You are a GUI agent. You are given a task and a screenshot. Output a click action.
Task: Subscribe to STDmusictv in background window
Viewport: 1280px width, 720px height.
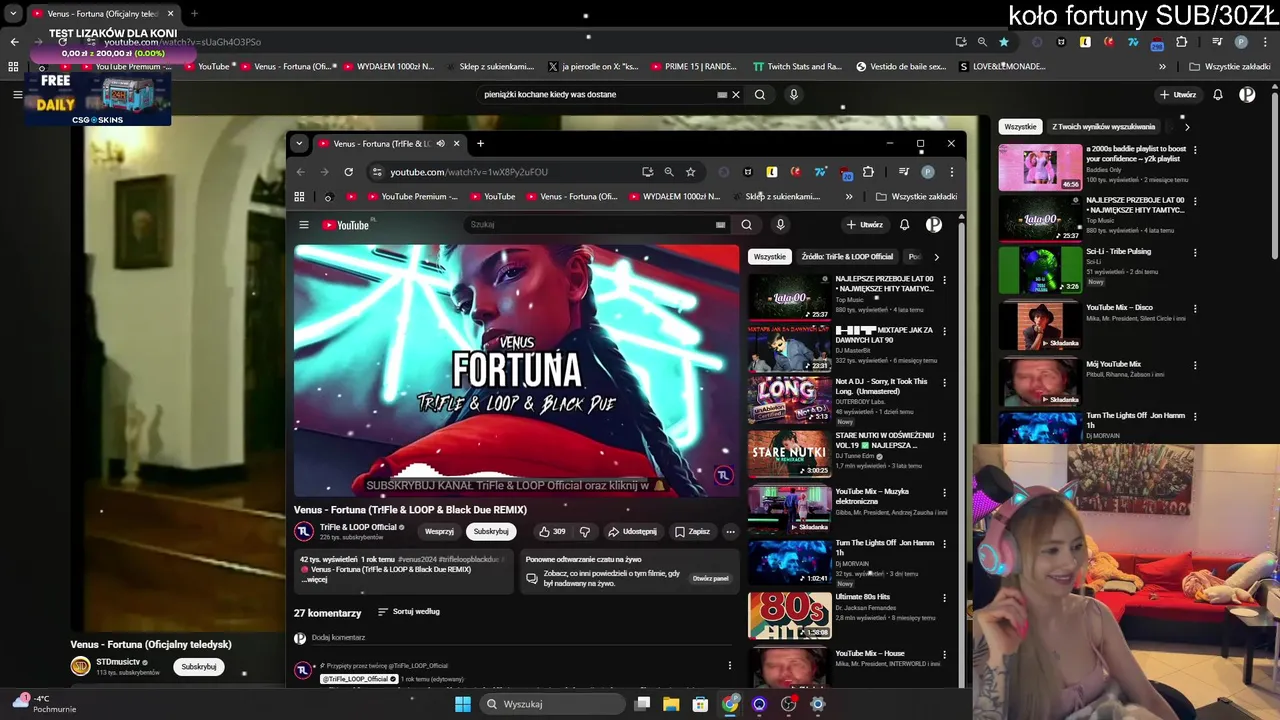tap(199, 667)
